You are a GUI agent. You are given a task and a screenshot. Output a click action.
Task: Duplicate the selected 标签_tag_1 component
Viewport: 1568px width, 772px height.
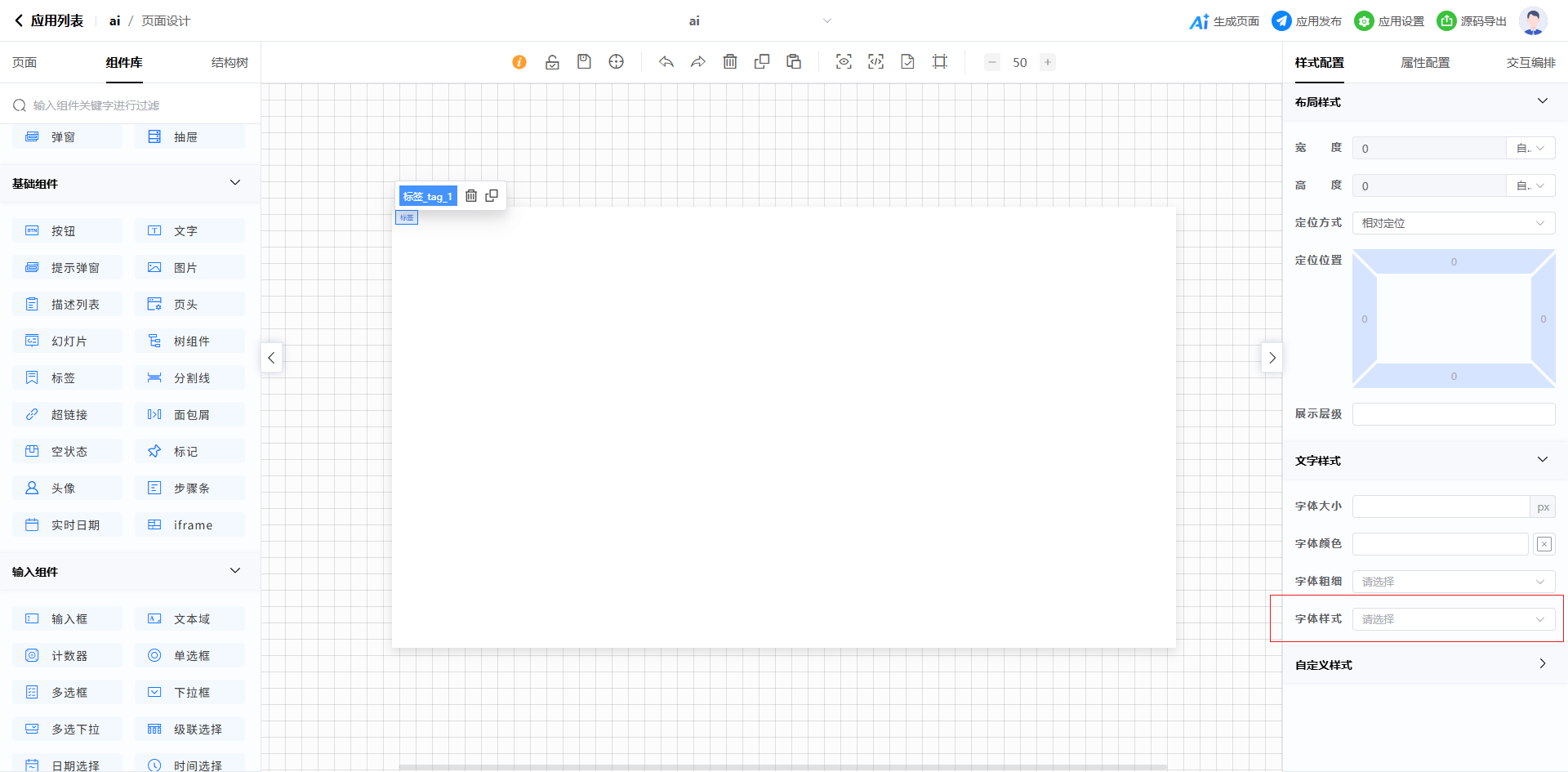pos(492,196)
